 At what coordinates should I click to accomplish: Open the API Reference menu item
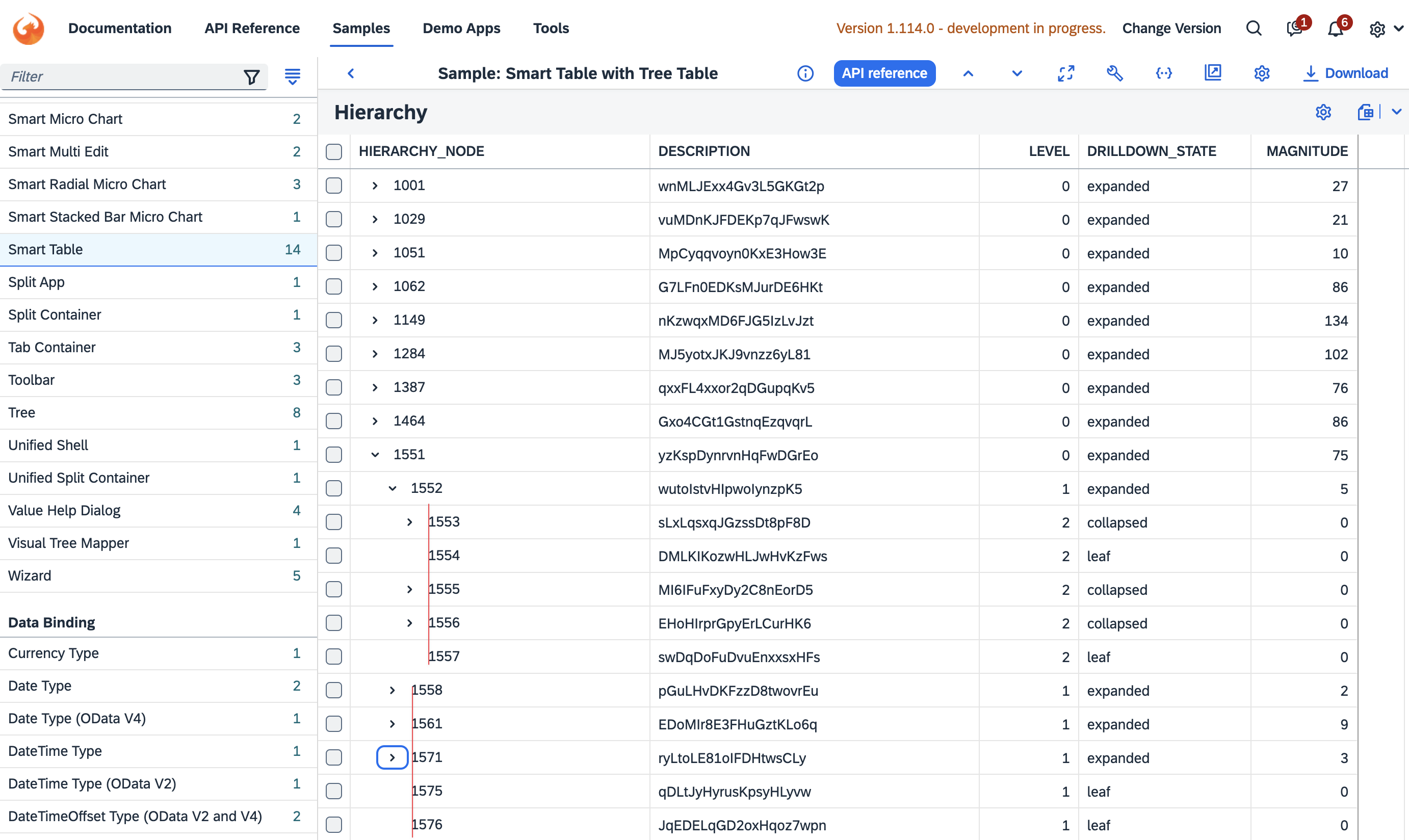252,29
